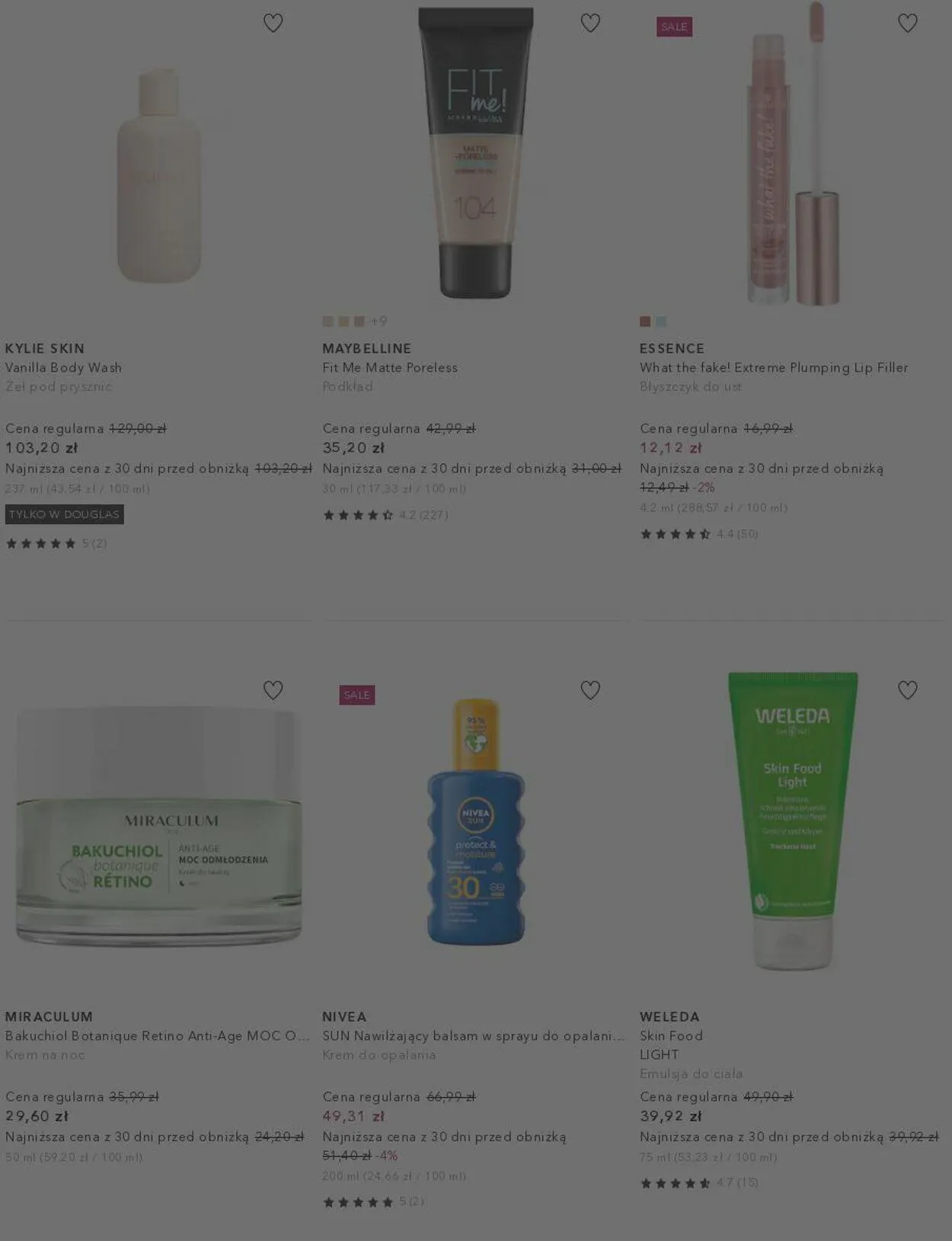The image size is (952, 1241).
Task: Save Essence lip filler with heart icon
Action: coord(907,23)
